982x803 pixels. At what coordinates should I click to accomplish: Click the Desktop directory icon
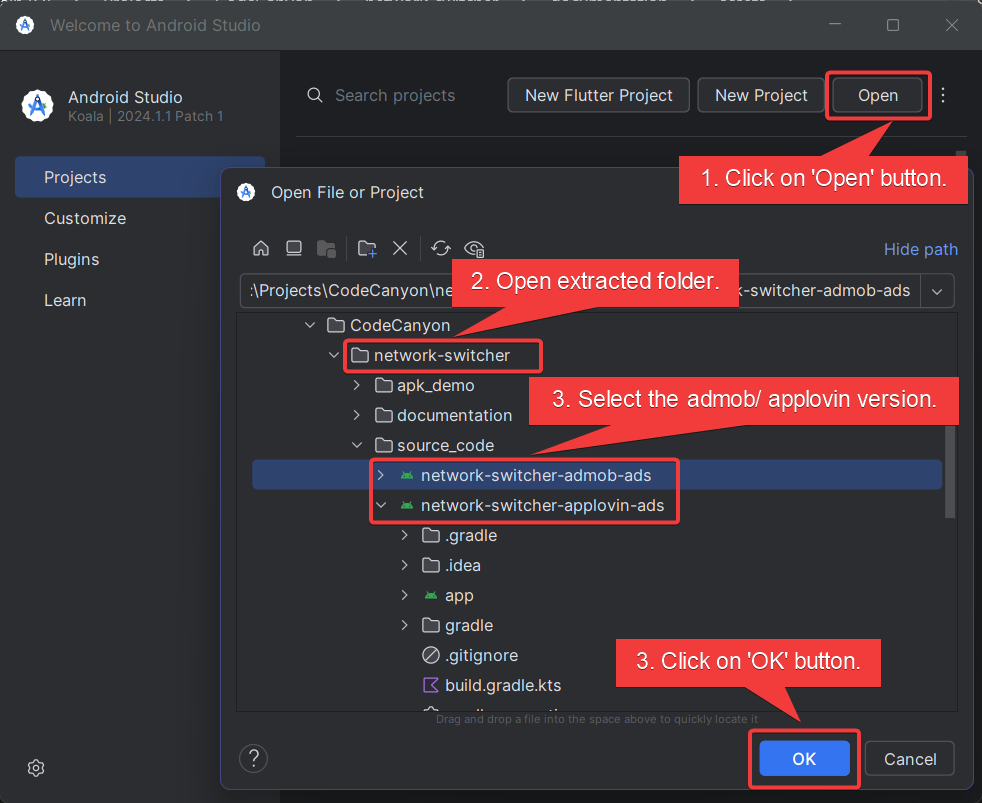tap(294, 249)
